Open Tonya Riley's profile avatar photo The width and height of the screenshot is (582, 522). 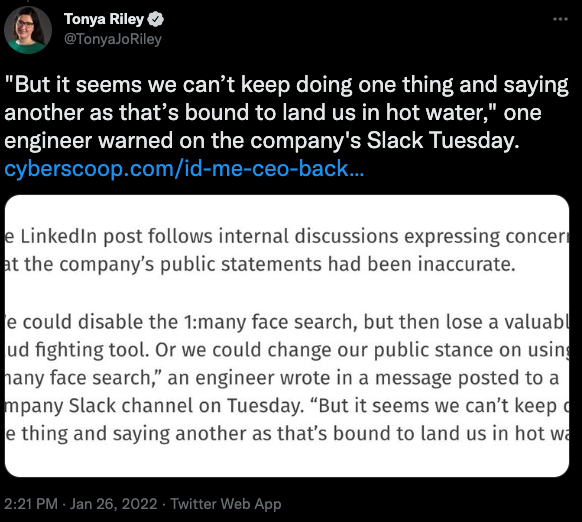click(27, 30)
